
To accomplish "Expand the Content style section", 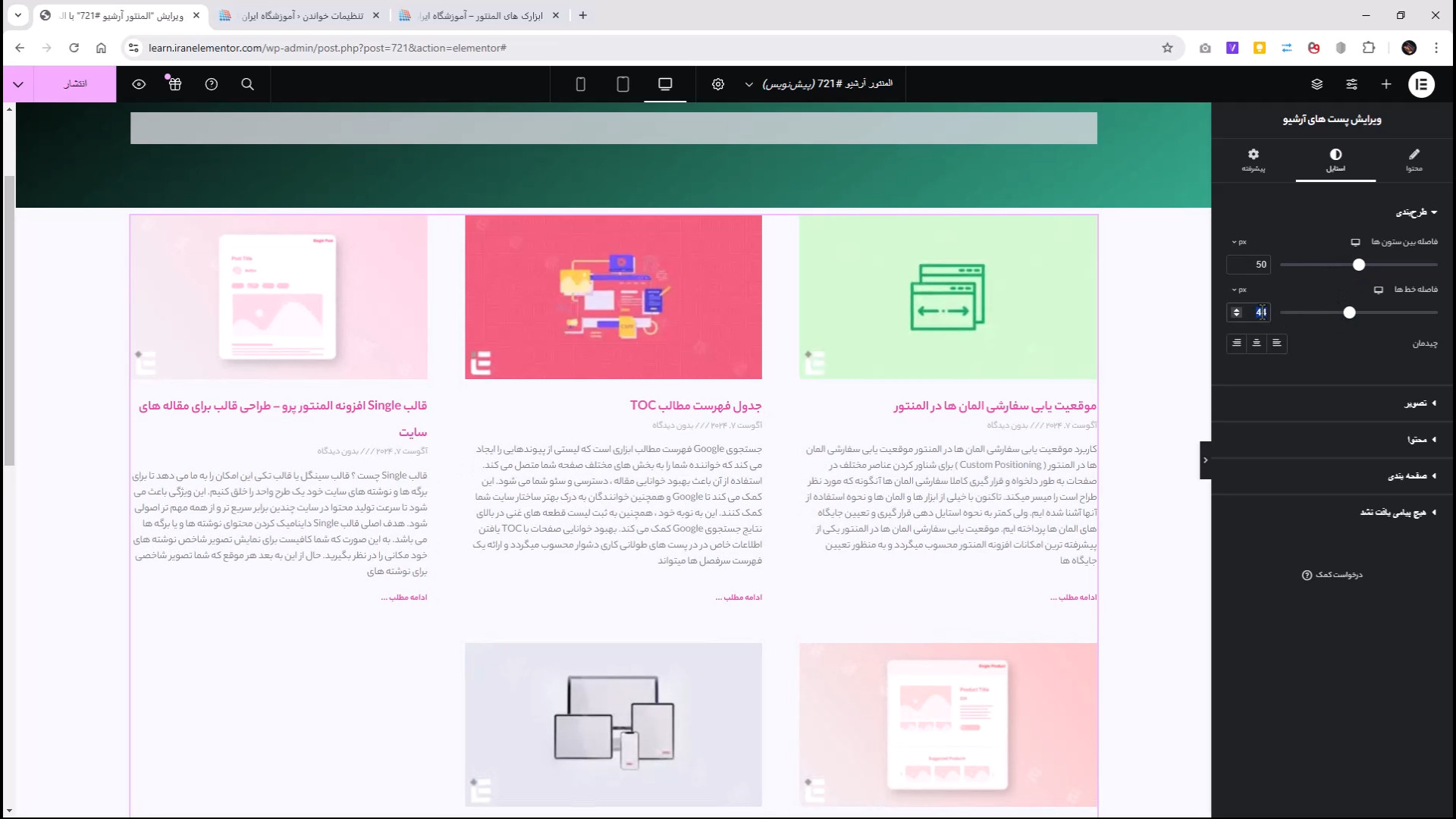I will point(1422,440).
